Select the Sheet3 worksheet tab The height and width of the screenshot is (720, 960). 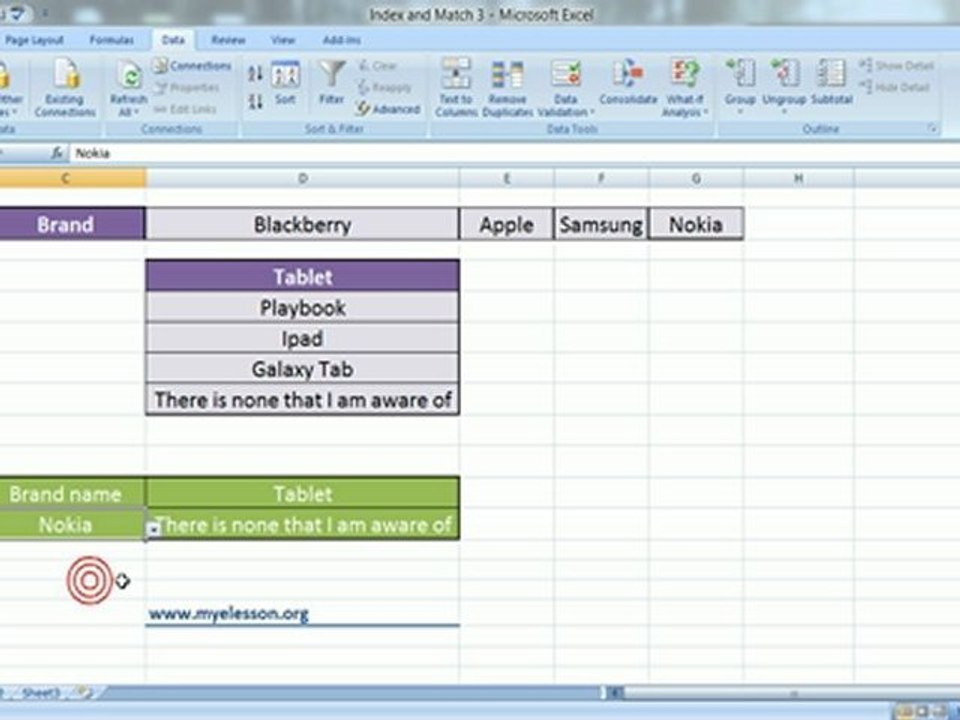pos(40,692)
